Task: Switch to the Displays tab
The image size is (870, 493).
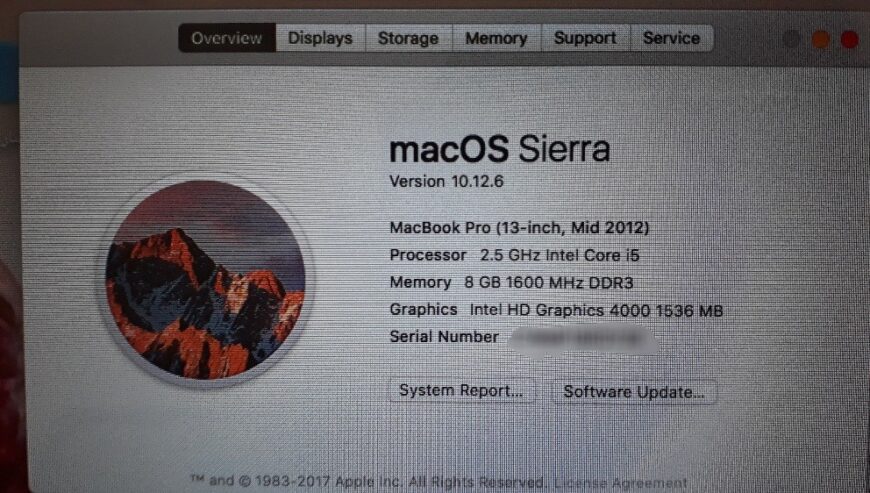Action: click(320, 38)
